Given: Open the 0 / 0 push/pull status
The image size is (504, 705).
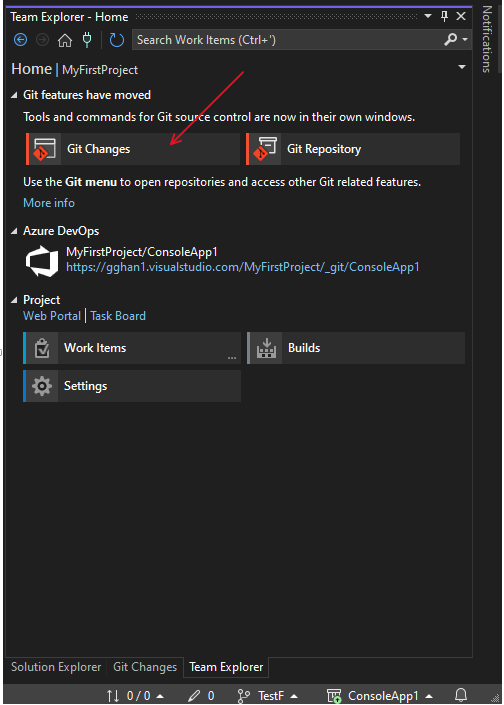Looking at the screenshot, I should [x=135, y=696].
